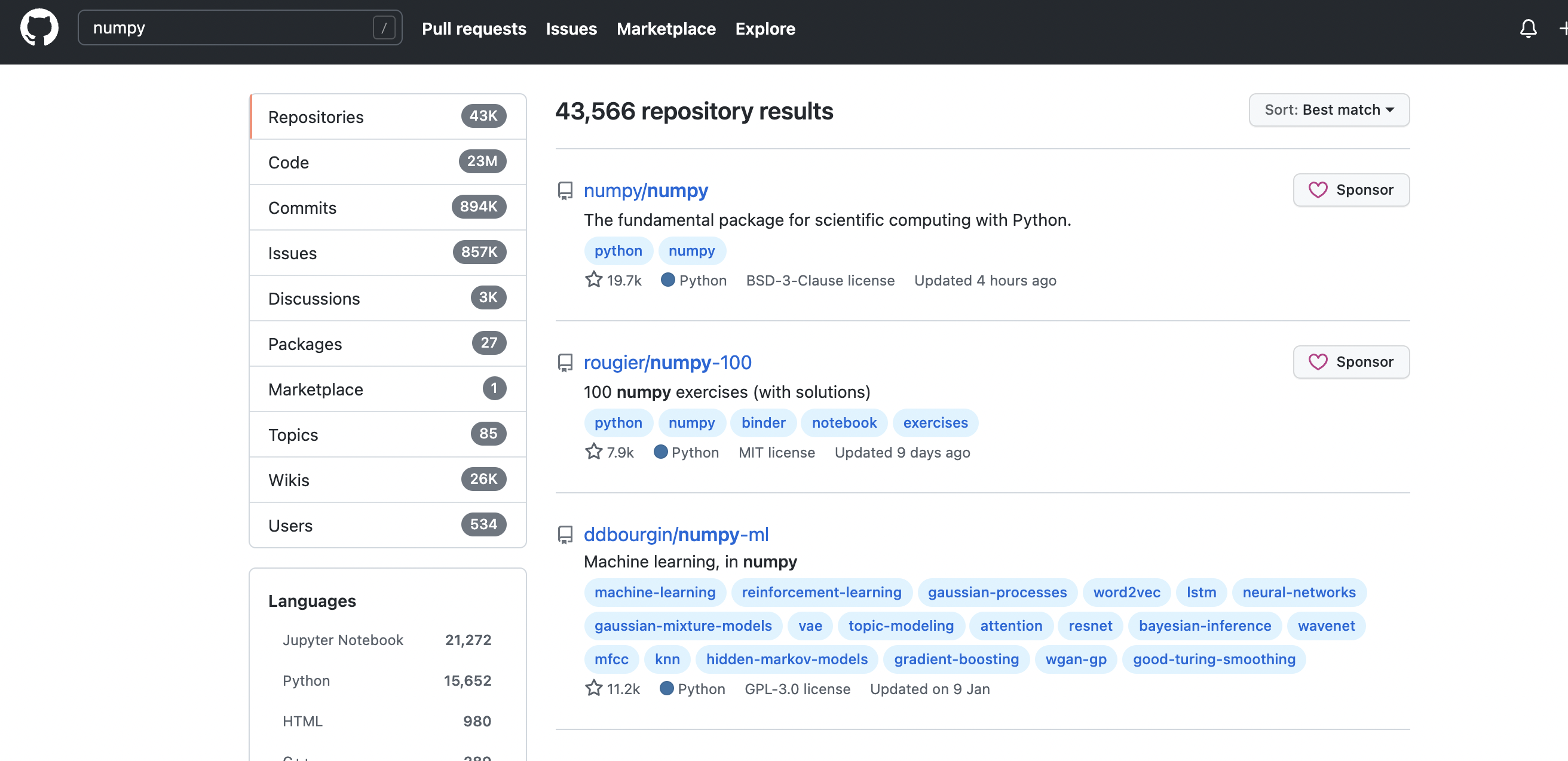Viewport: 1568px width, 761px height.
Task: Open the ddbourgin/numpy-ml repository link
Action: tap(676, 535)
